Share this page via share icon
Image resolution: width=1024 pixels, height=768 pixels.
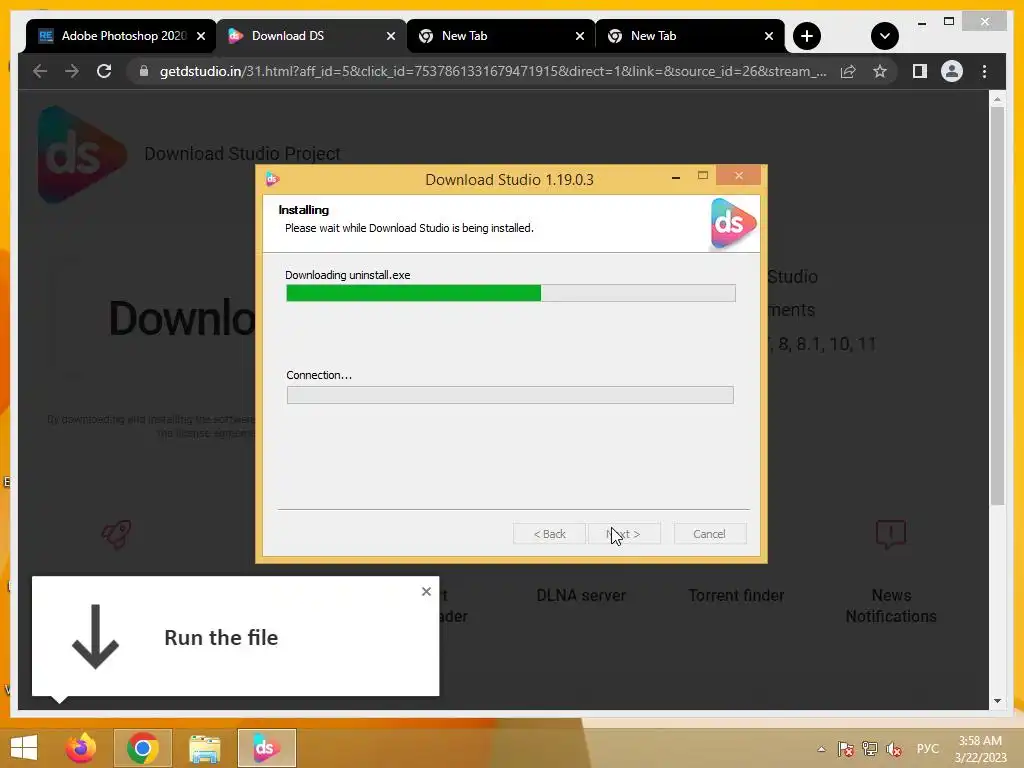(x=848, y=71)
